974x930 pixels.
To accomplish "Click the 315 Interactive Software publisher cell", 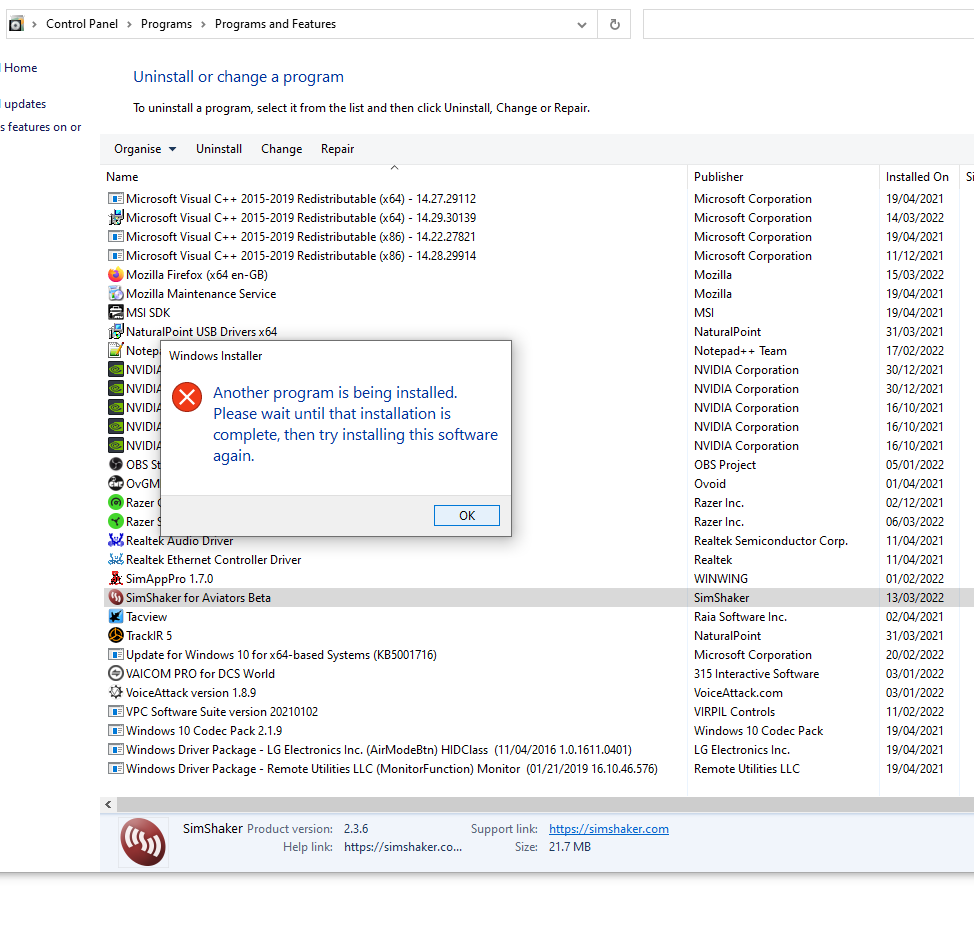I will coord(756,674).
